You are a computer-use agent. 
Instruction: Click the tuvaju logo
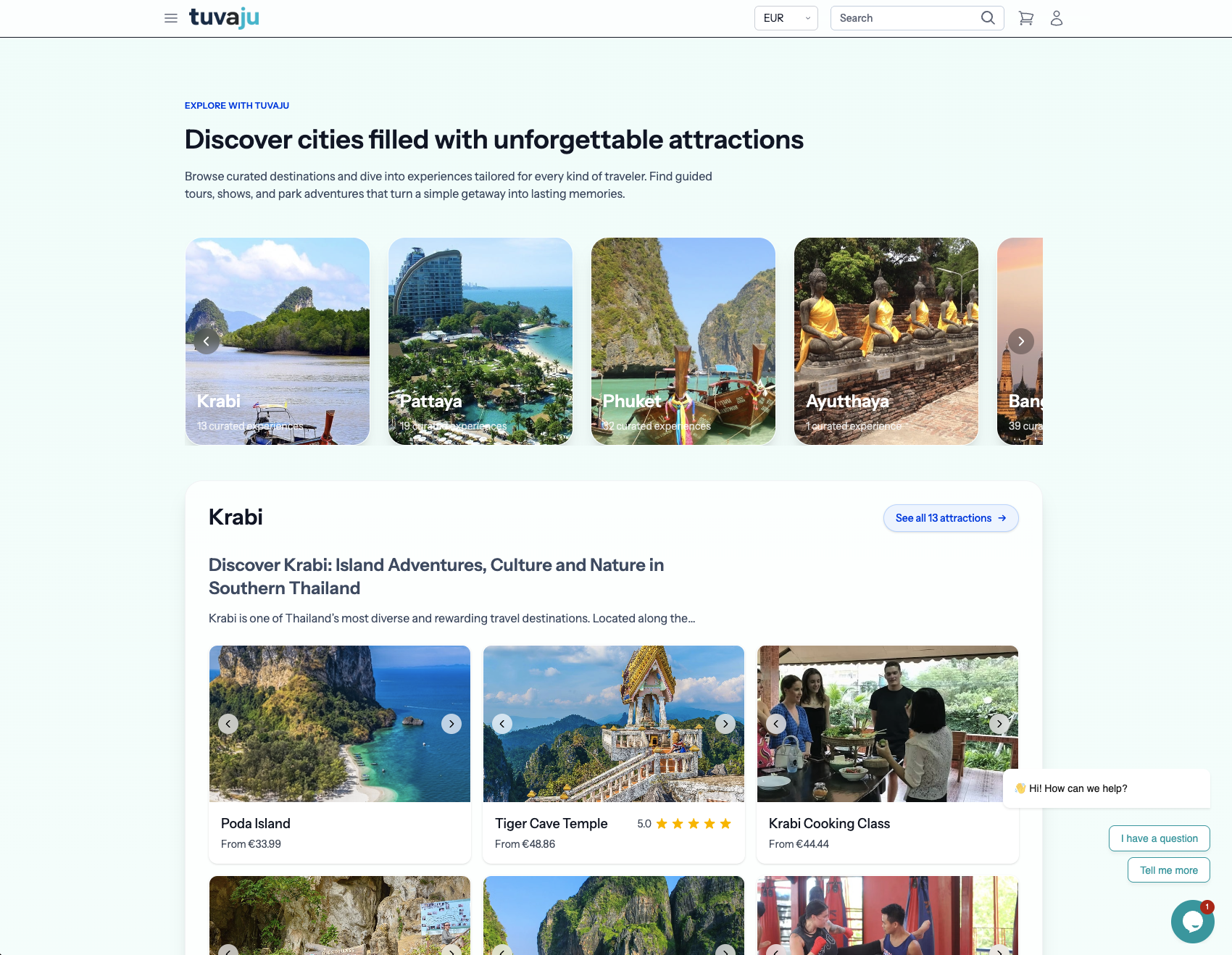coord(224,17)
